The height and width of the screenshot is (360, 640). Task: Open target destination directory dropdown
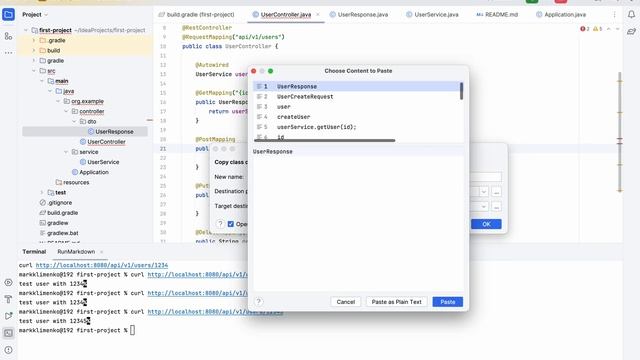click(484, 207)
